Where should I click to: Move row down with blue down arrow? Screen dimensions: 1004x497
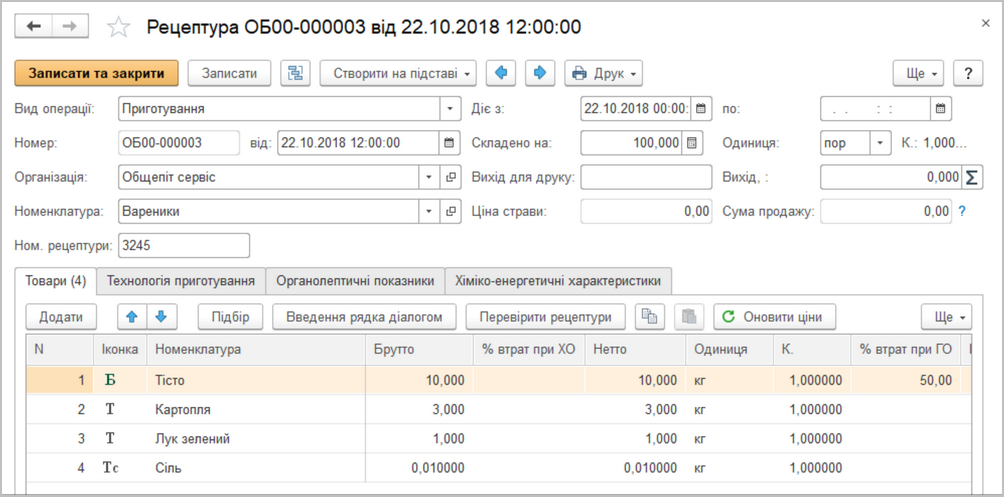tap(161, 317)
